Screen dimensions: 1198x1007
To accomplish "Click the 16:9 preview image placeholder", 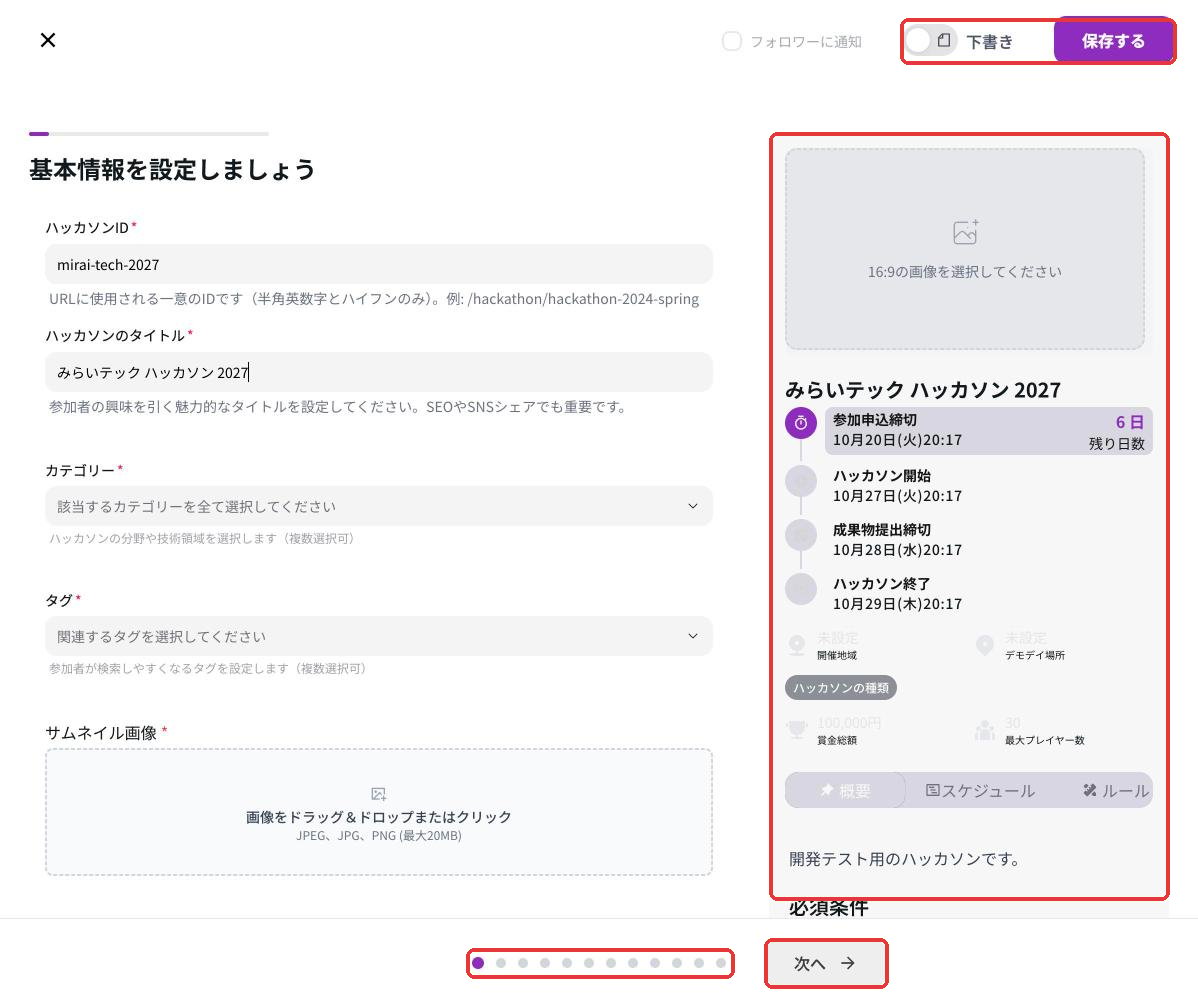I will tap(964, 249).
